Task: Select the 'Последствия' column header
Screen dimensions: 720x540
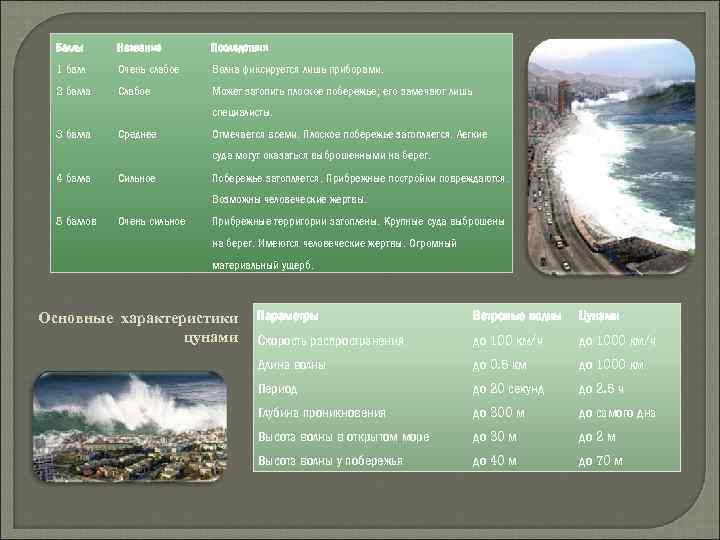Action: click(x=239, y=48)
